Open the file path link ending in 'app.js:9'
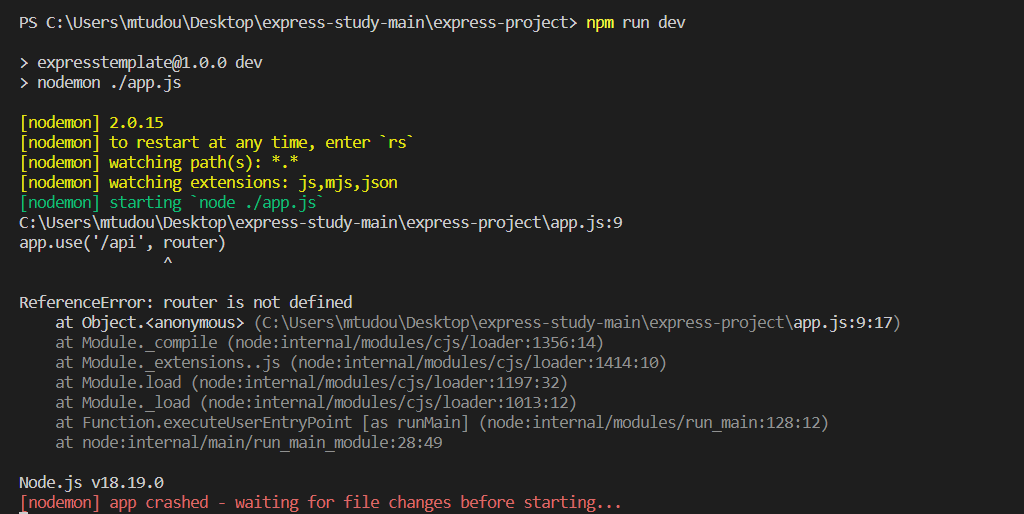 [x=321, y=223]
